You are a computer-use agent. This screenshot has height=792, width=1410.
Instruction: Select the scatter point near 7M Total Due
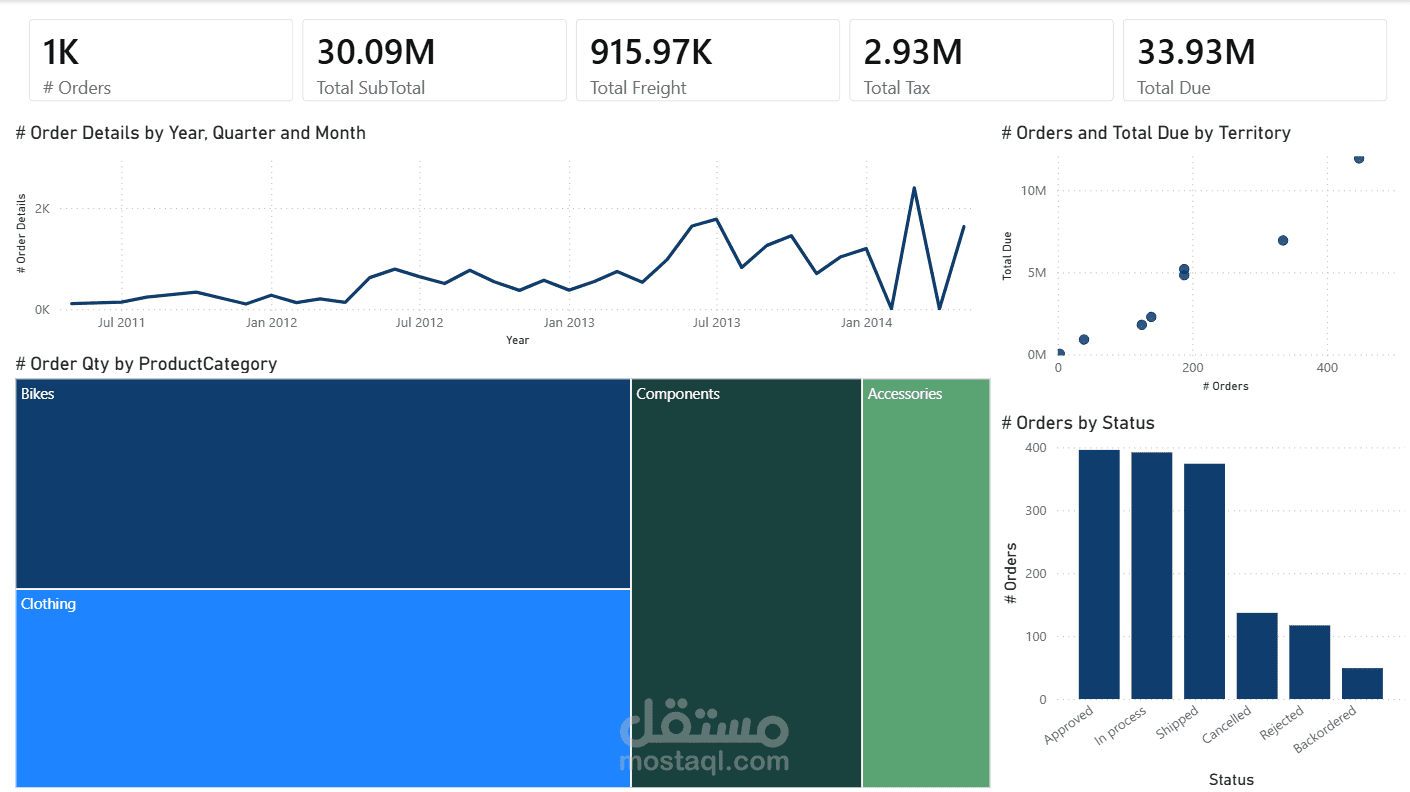1283,240
